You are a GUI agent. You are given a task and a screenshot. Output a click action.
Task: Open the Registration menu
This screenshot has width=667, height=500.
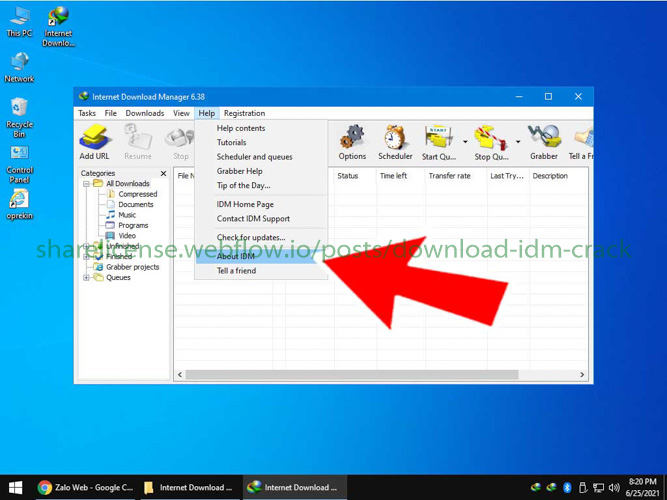[x=245, y=113]
